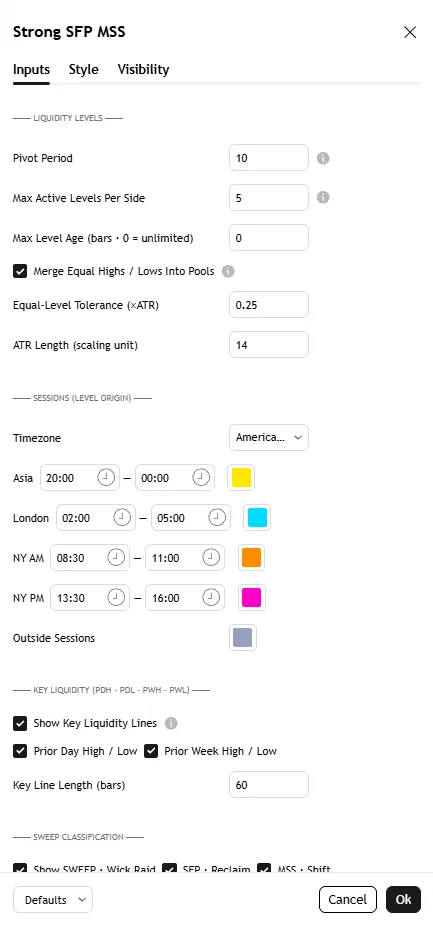Select the Strong SFP MSS title text
433x925 pixels.
tap(69, 32)
